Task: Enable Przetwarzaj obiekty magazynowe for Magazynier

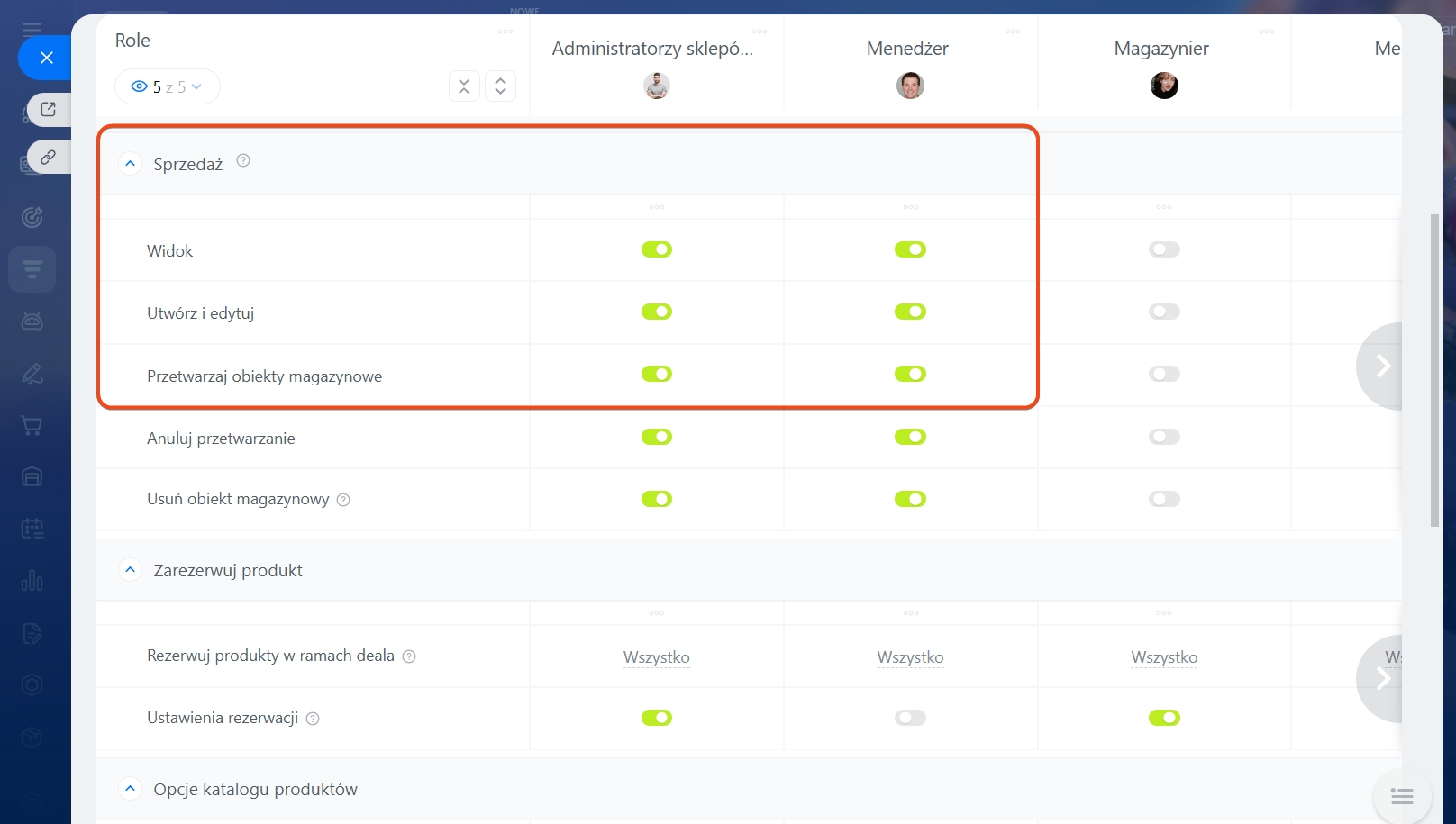Action: (1164, 374)
